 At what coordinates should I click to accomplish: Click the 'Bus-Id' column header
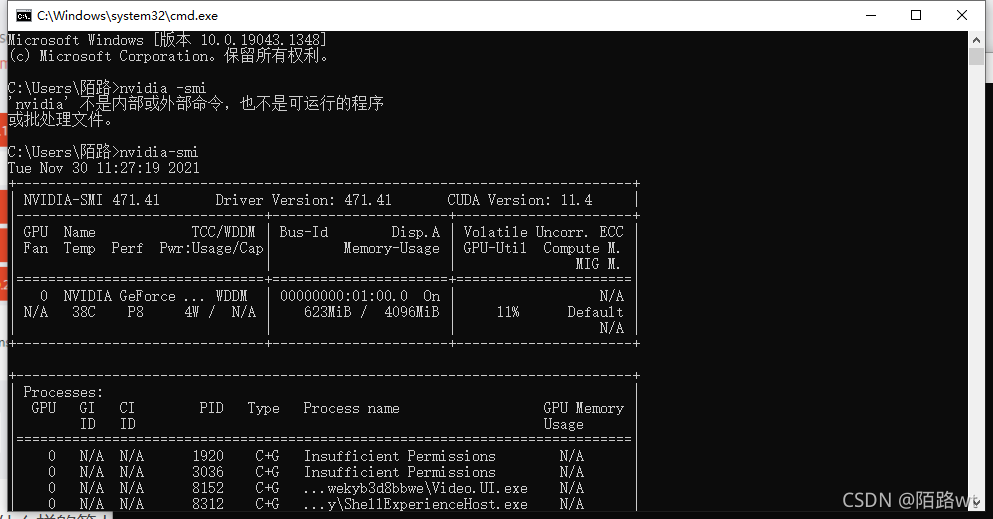coord(304,232)
